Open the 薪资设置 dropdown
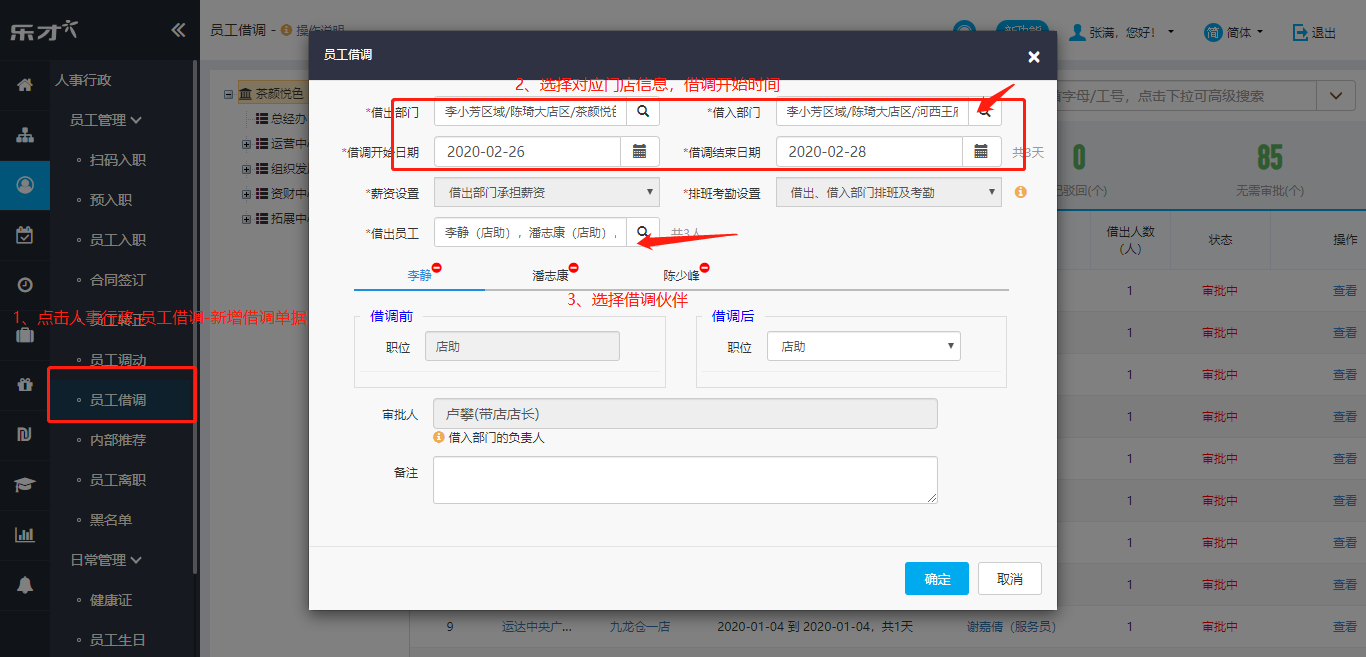Screen dimensions: 1366x657 547,192
